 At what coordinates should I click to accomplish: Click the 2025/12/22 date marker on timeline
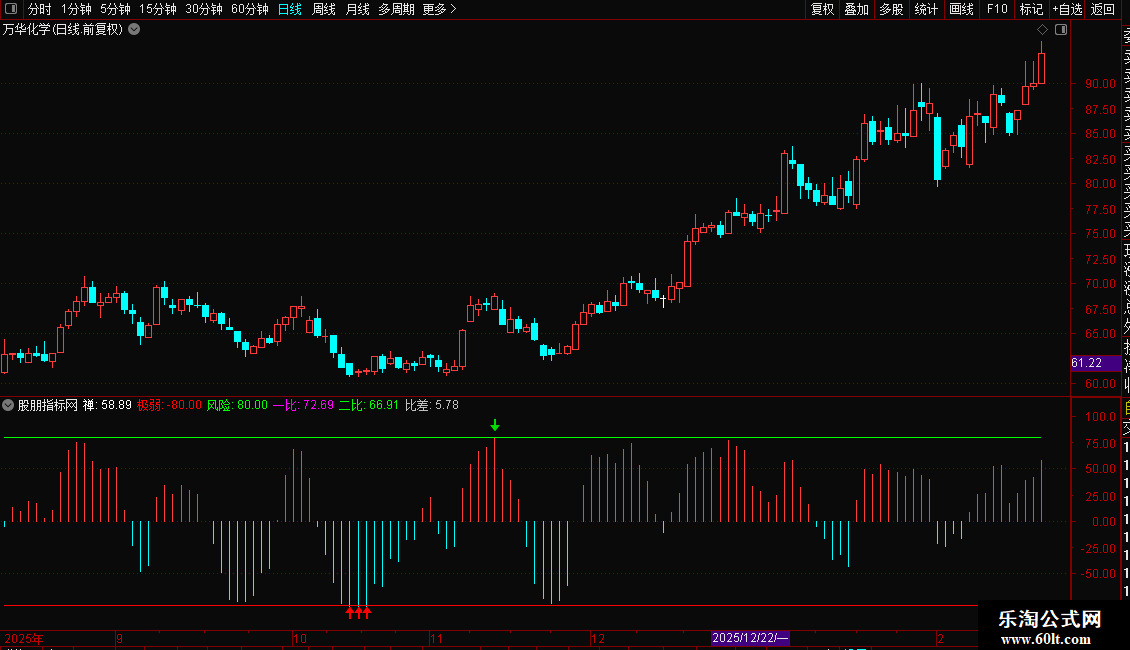[750, 638]
